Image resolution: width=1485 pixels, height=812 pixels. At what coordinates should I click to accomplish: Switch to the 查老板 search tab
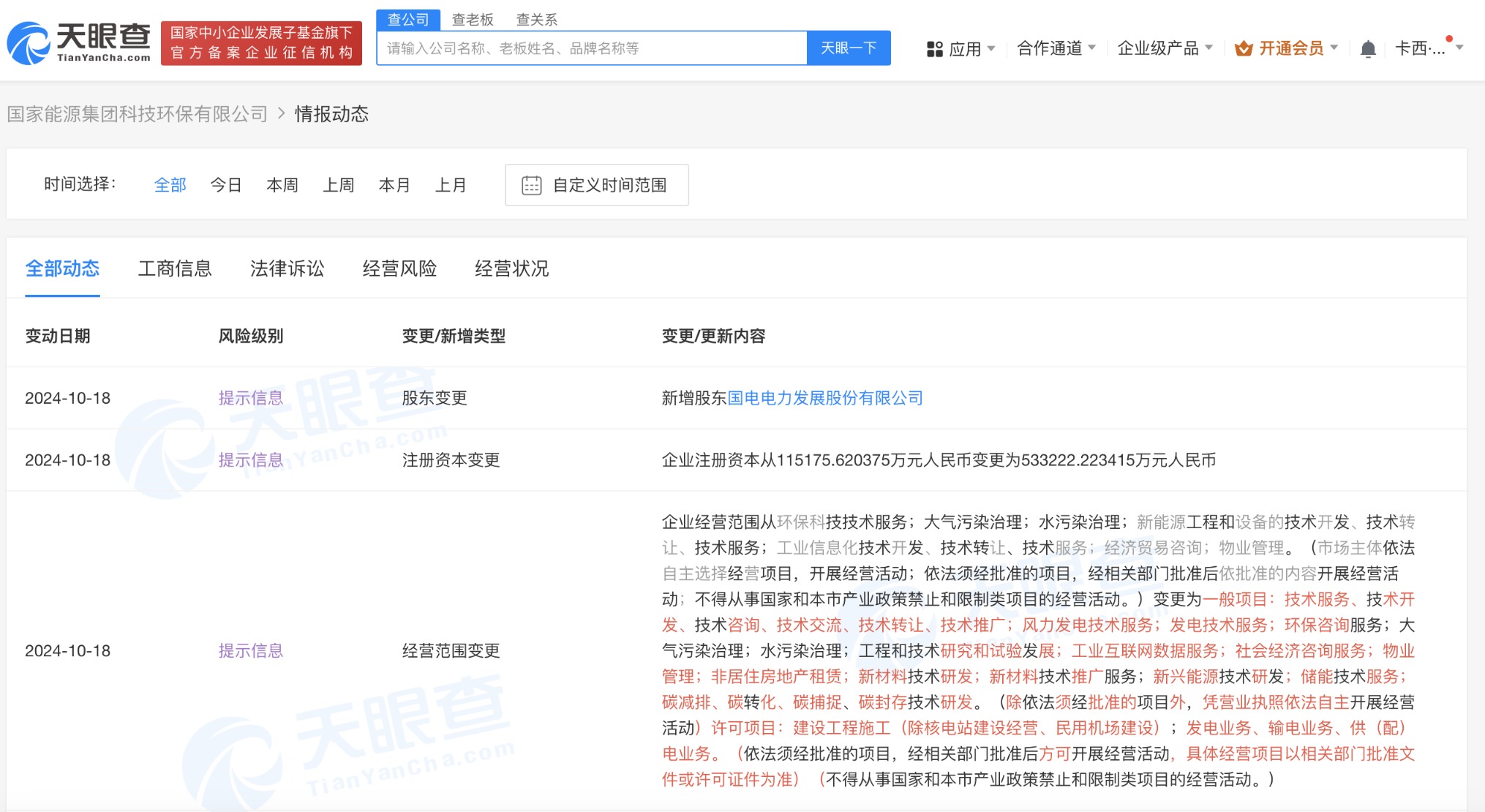click(473, 20)
